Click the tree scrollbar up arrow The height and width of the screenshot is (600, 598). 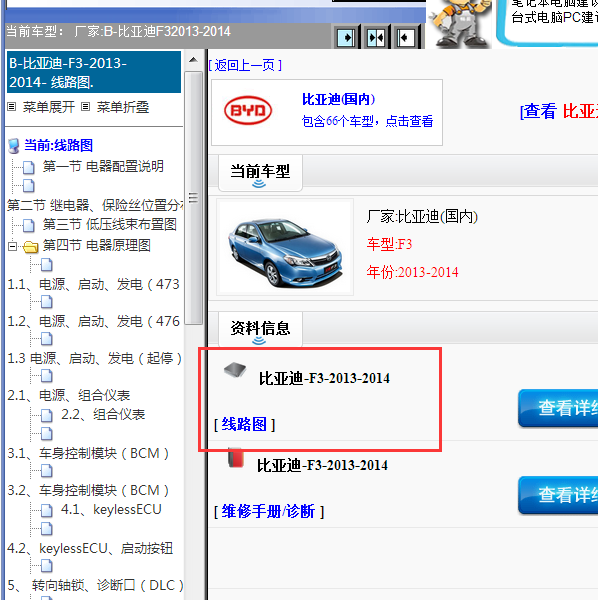point(194,60)
